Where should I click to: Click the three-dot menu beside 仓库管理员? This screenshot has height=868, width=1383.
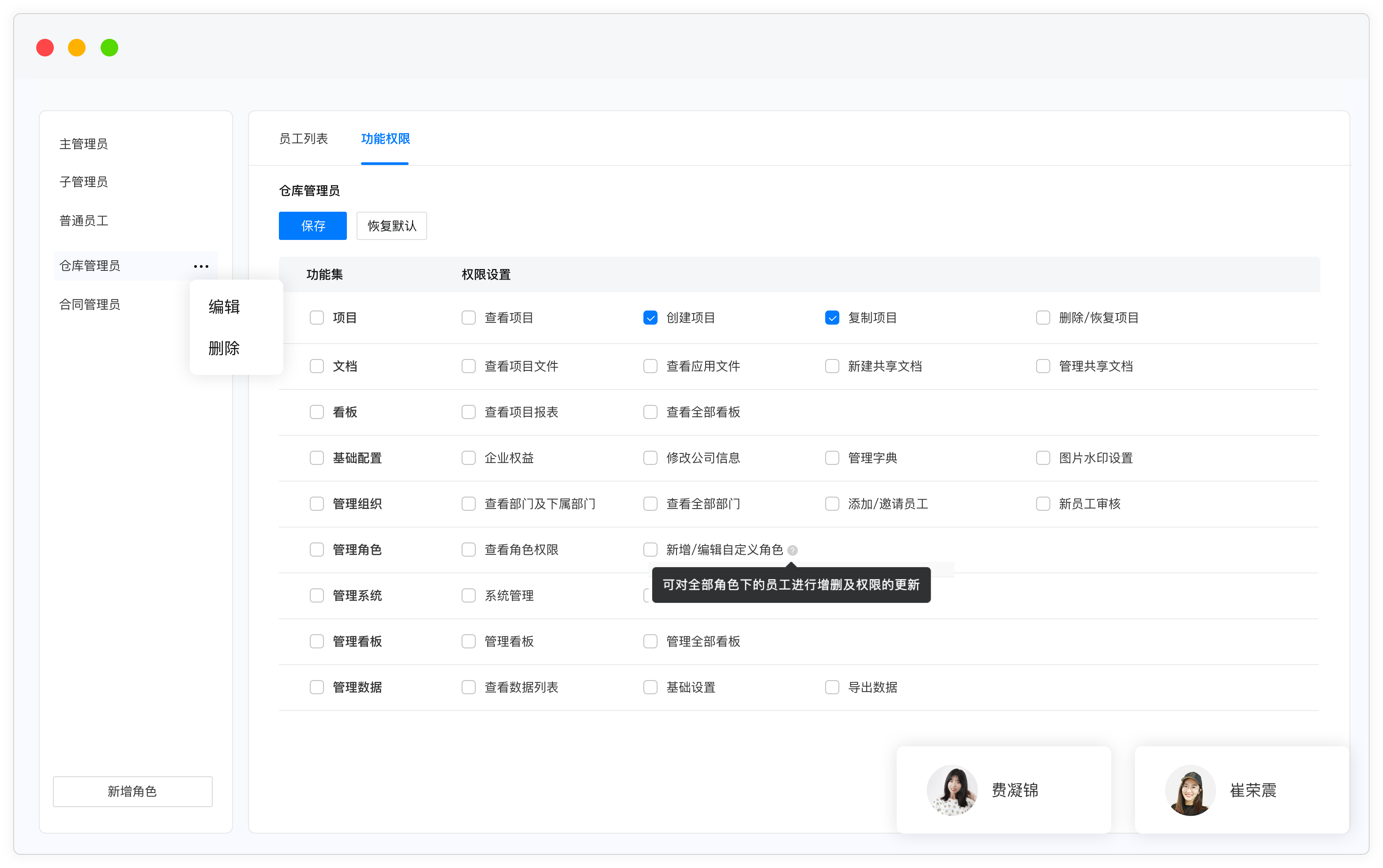pos(201,266)
